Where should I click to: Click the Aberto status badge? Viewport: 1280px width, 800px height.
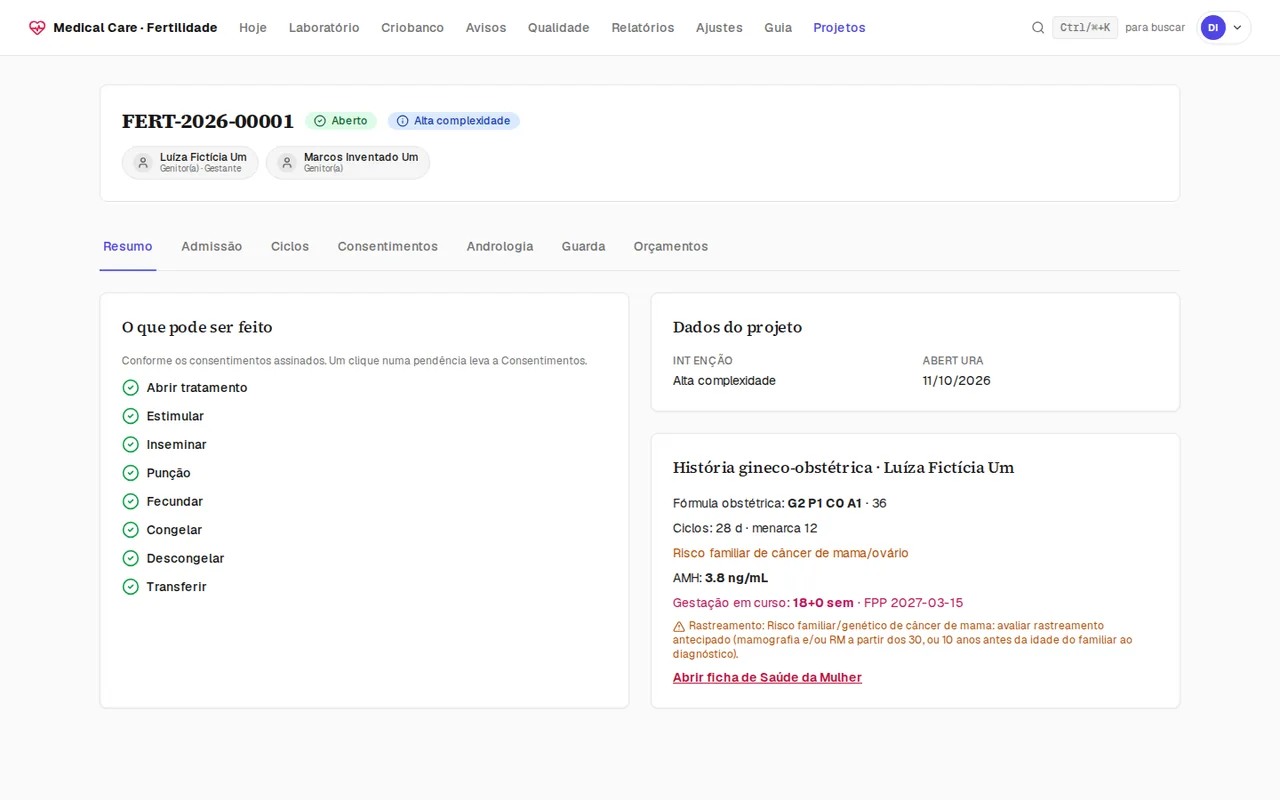341,121
